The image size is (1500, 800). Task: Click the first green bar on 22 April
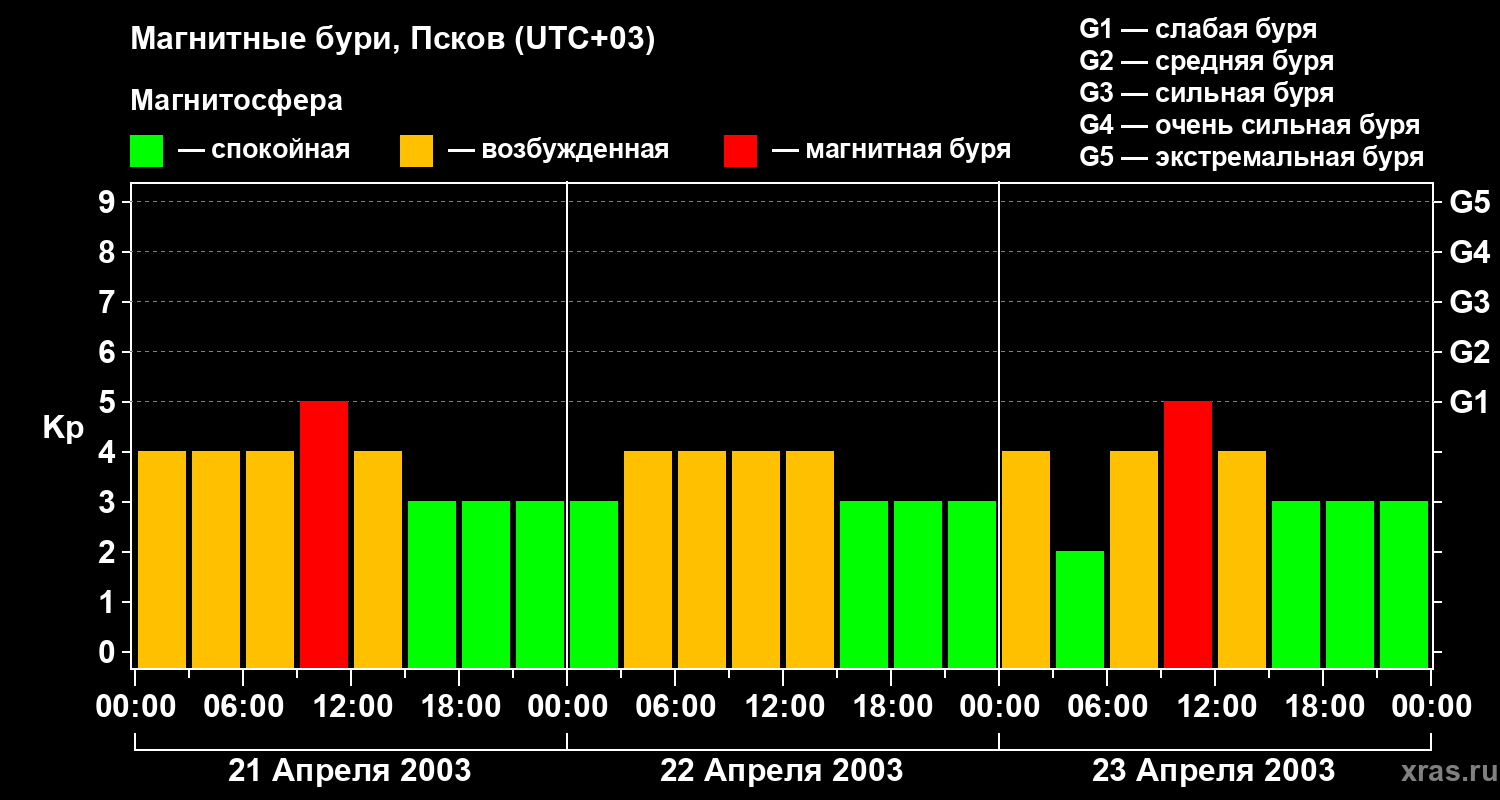tap(594, 584)
